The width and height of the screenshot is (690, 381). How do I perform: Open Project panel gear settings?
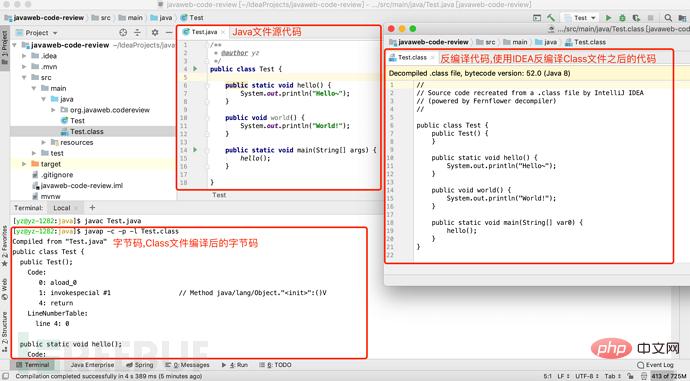[x=155, y=33]
